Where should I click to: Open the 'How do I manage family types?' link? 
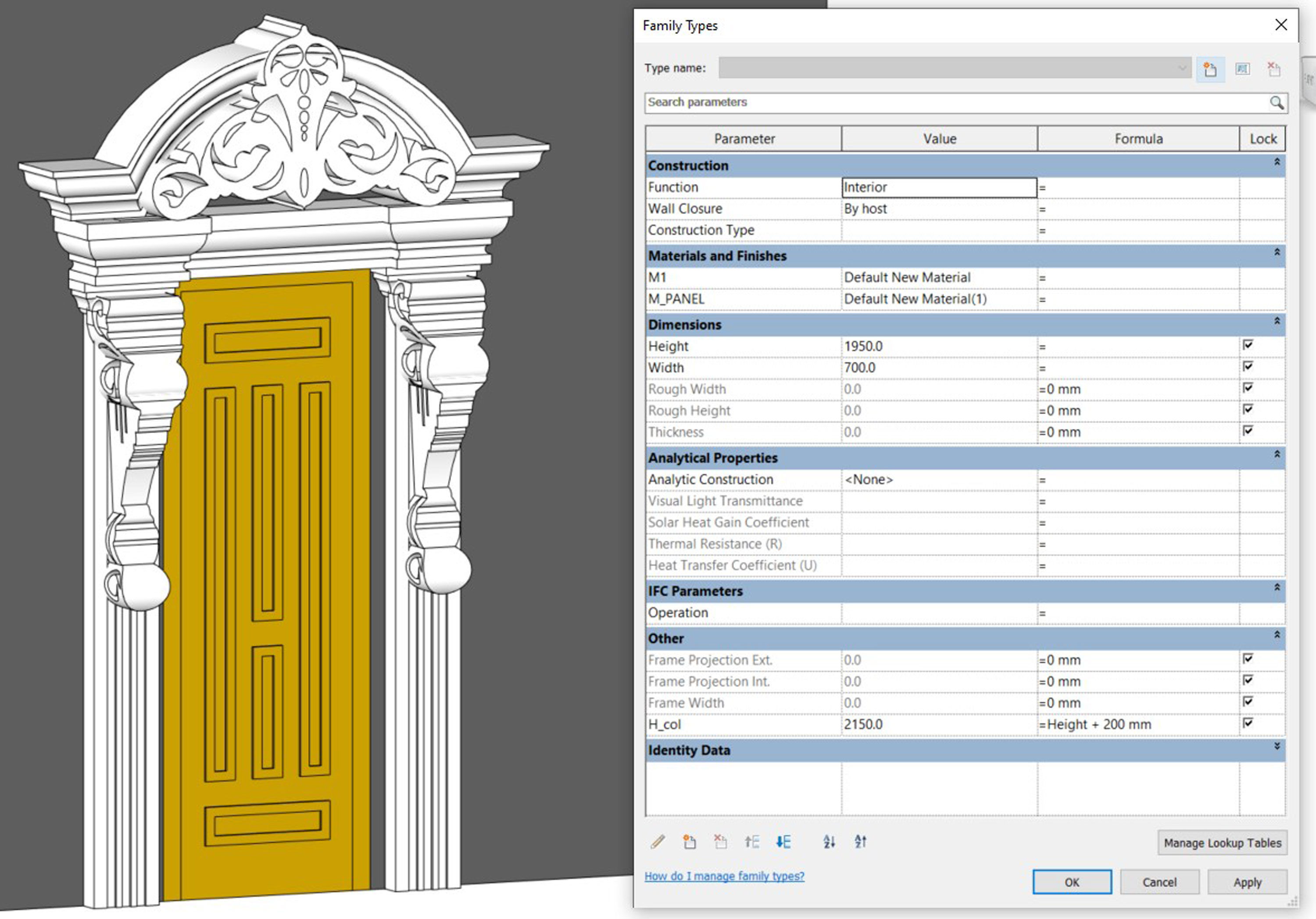724,876
